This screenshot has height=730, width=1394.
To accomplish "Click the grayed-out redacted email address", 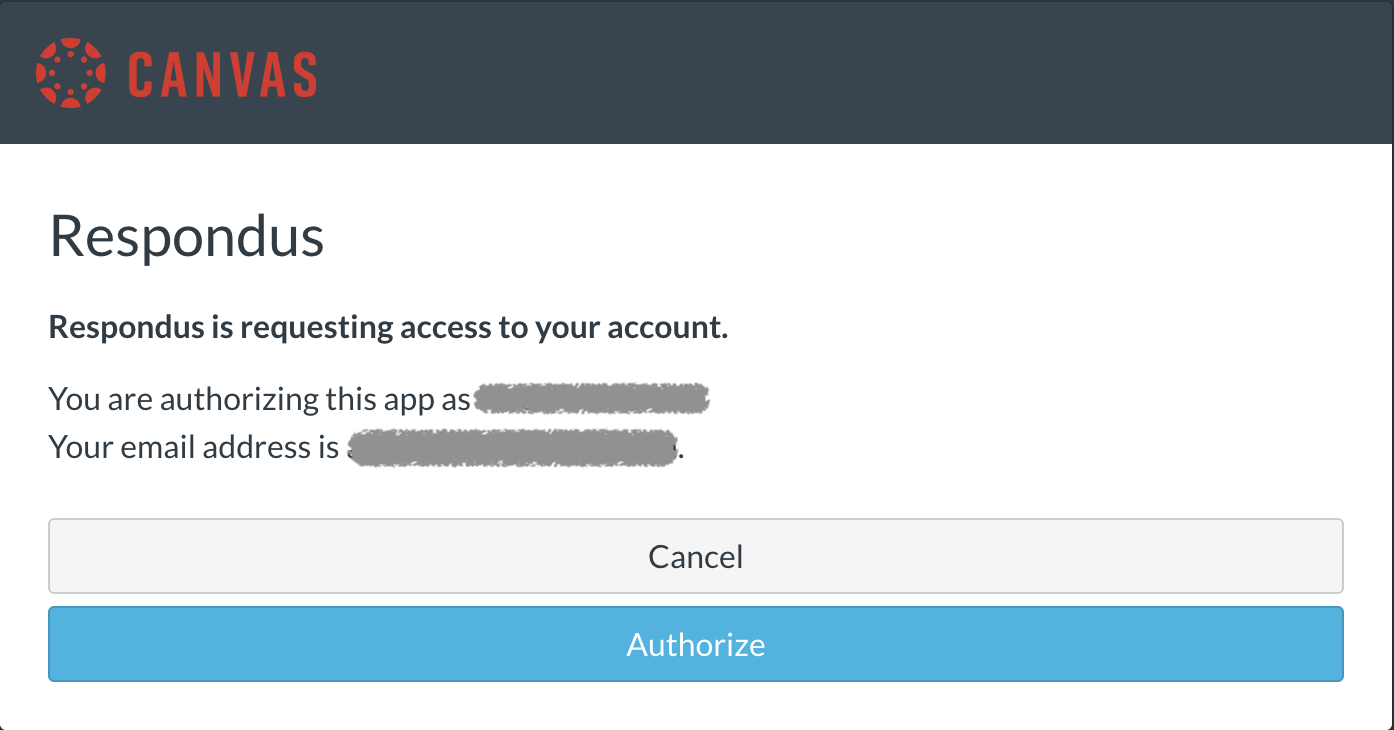I will point(512,447).
